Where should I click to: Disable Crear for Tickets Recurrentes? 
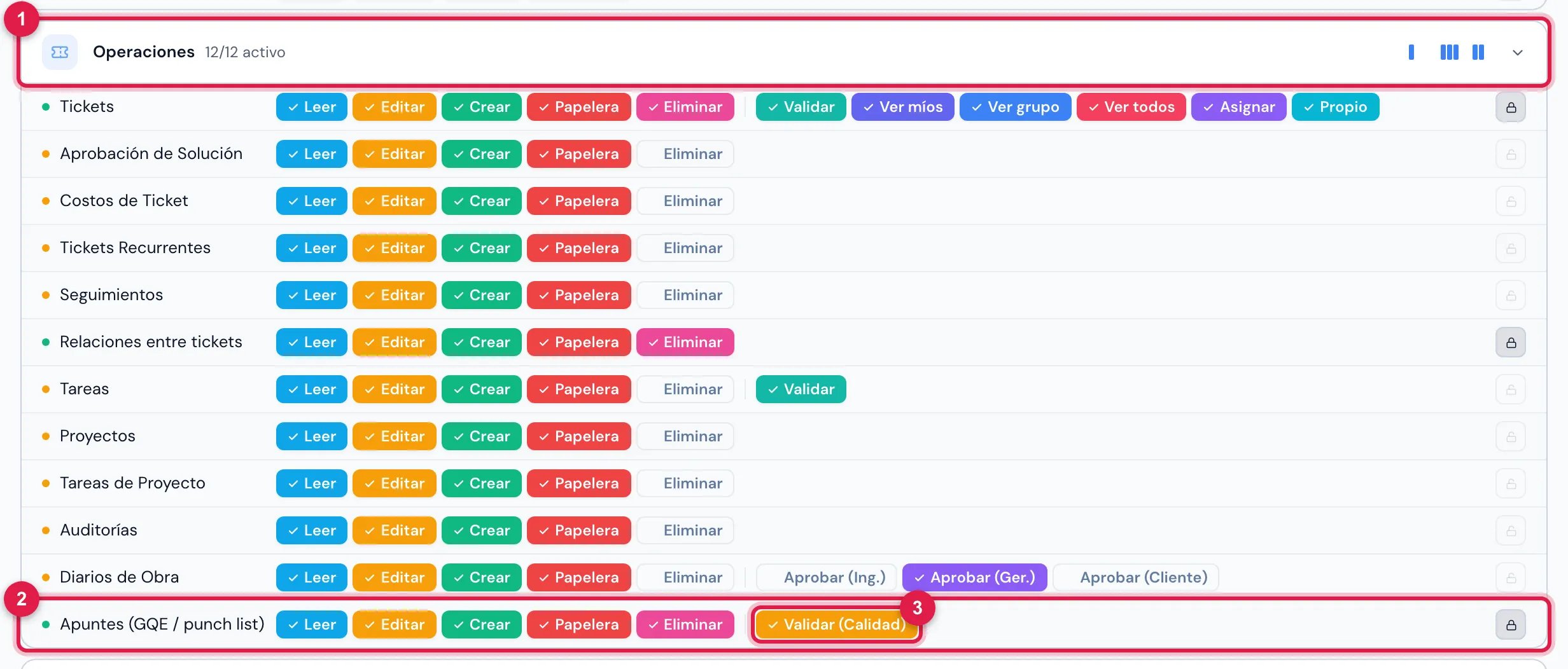coord(481,248)
